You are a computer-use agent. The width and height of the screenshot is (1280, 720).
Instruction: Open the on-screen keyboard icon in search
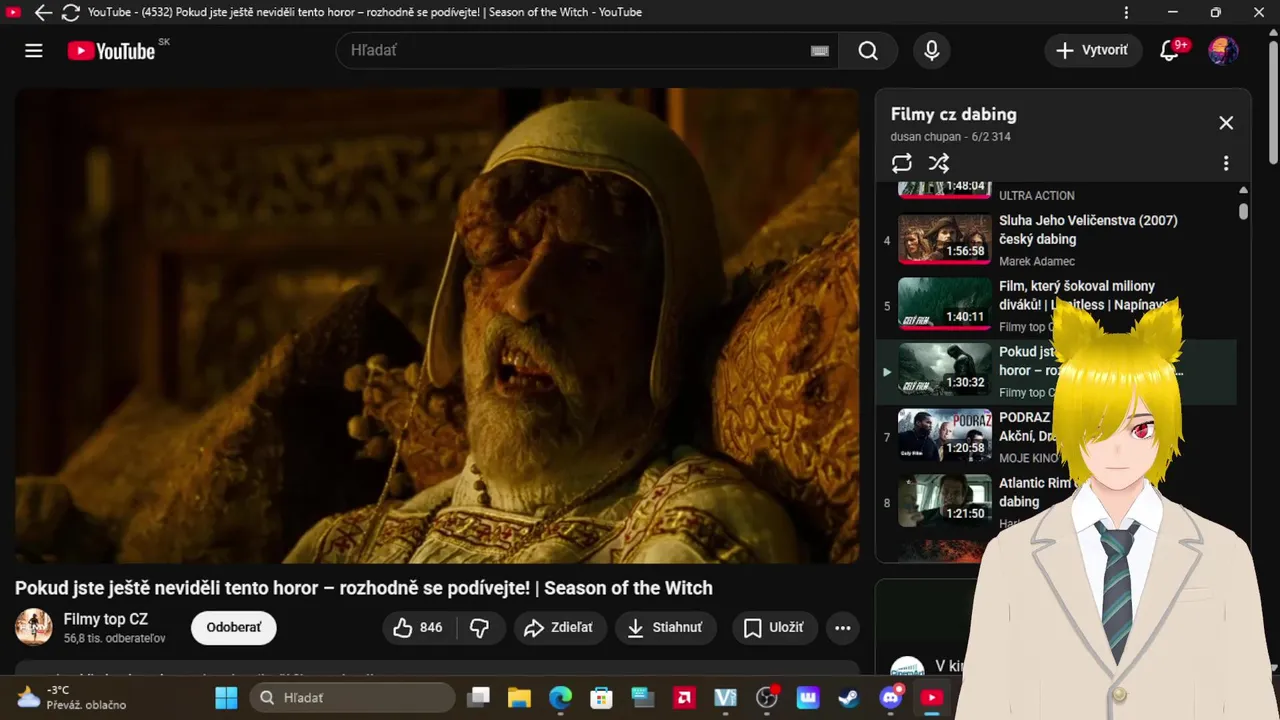click(x=820, y=51)
